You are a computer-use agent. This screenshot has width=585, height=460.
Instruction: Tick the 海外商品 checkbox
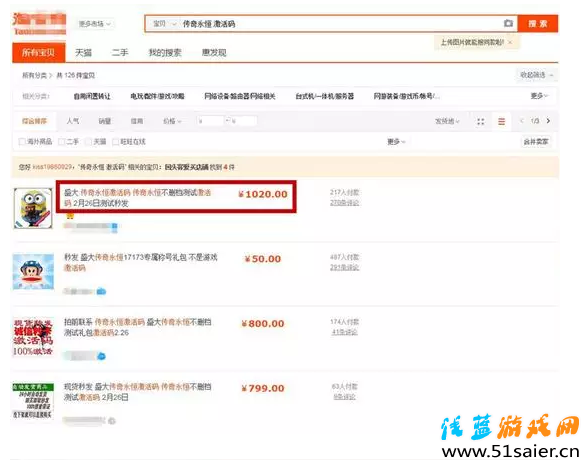(x=22, y=142)
